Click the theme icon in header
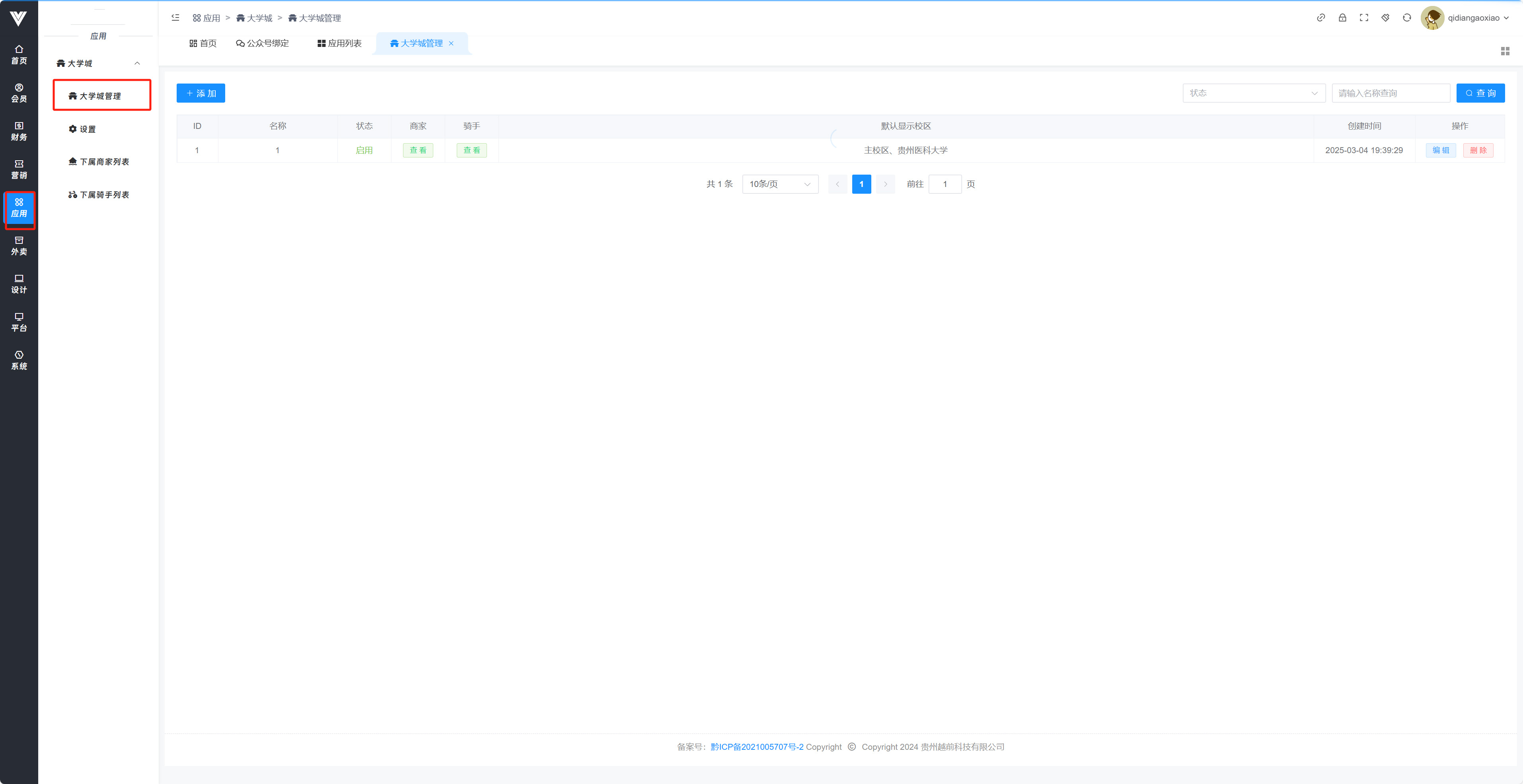This screenshot has width=1523, height=784. pos(1385,18)
